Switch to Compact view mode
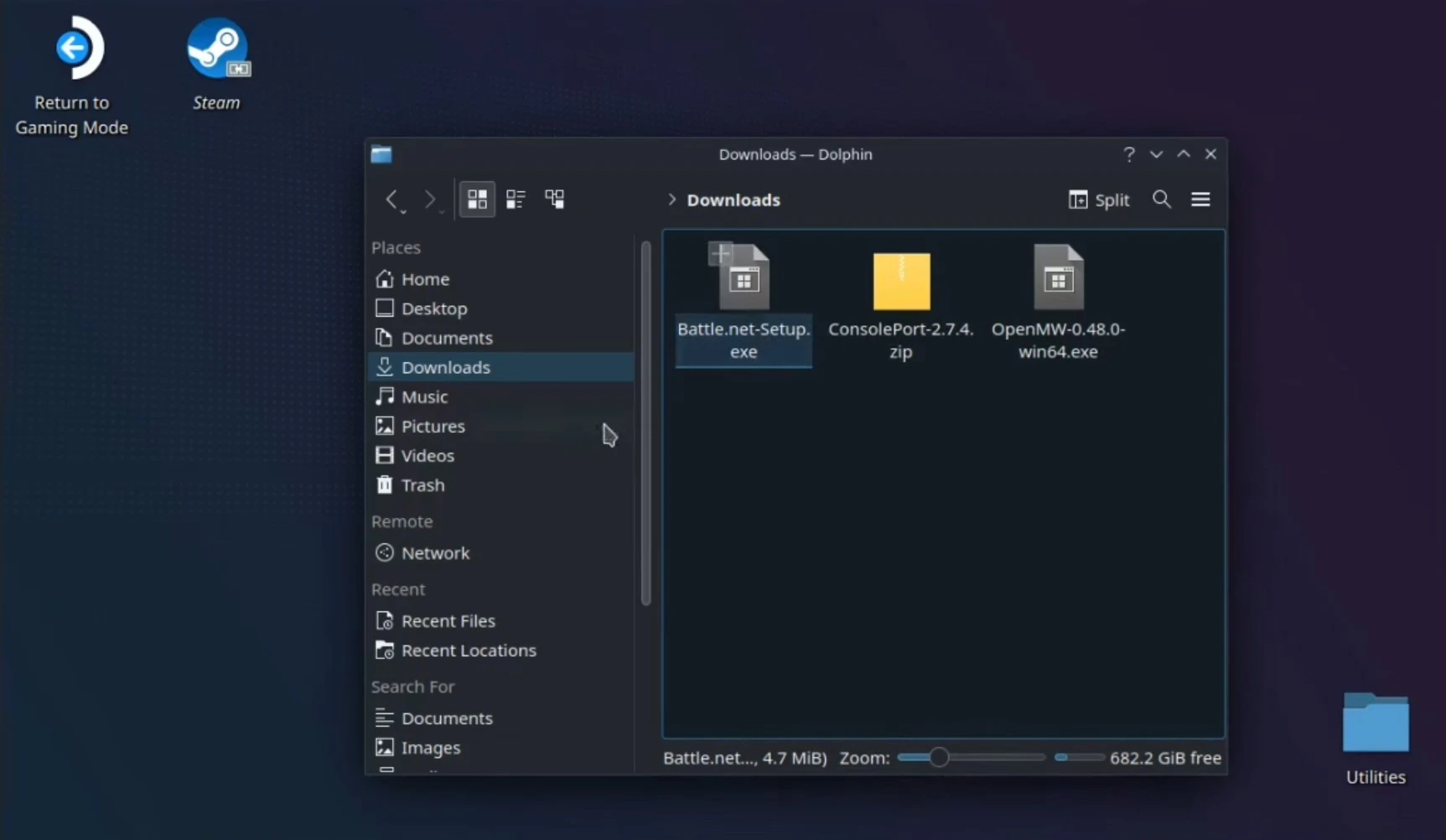Screen dimensions: 1446x840 tap(516, 200)
